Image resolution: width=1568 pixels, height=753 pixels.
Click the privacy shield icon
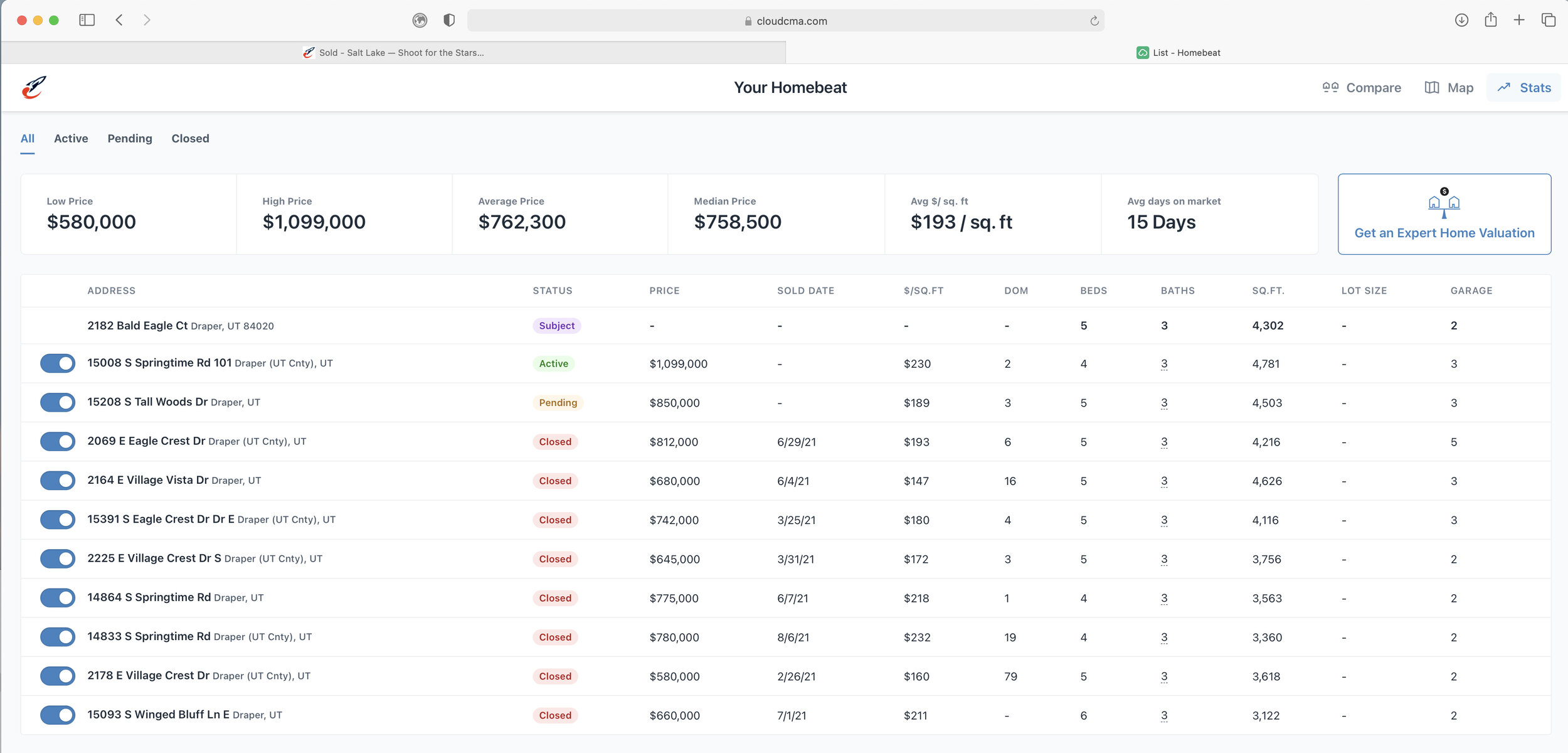pos(449,20)
